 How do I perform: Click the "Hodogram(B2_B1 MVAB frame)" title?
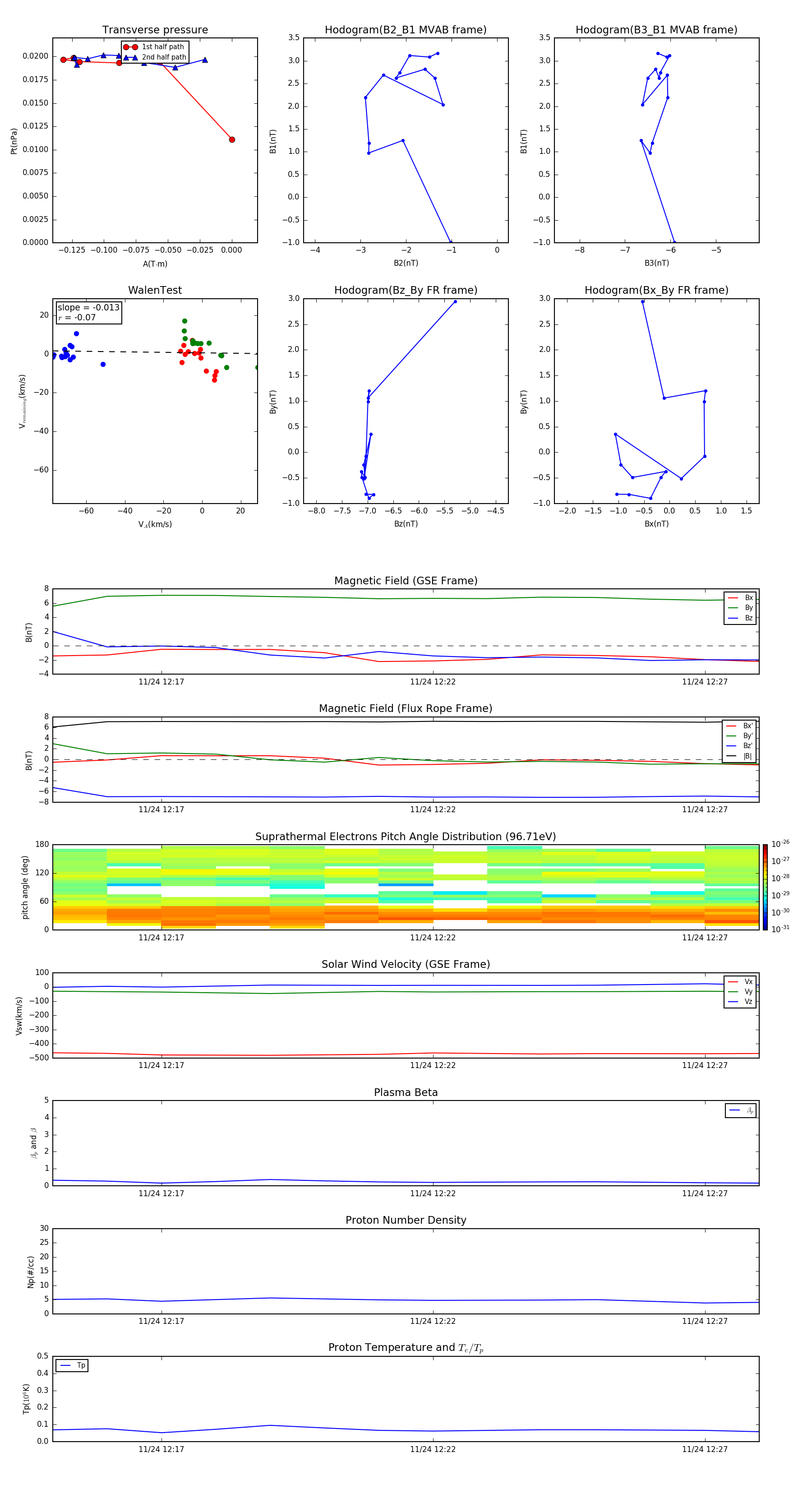coord(406,30)
